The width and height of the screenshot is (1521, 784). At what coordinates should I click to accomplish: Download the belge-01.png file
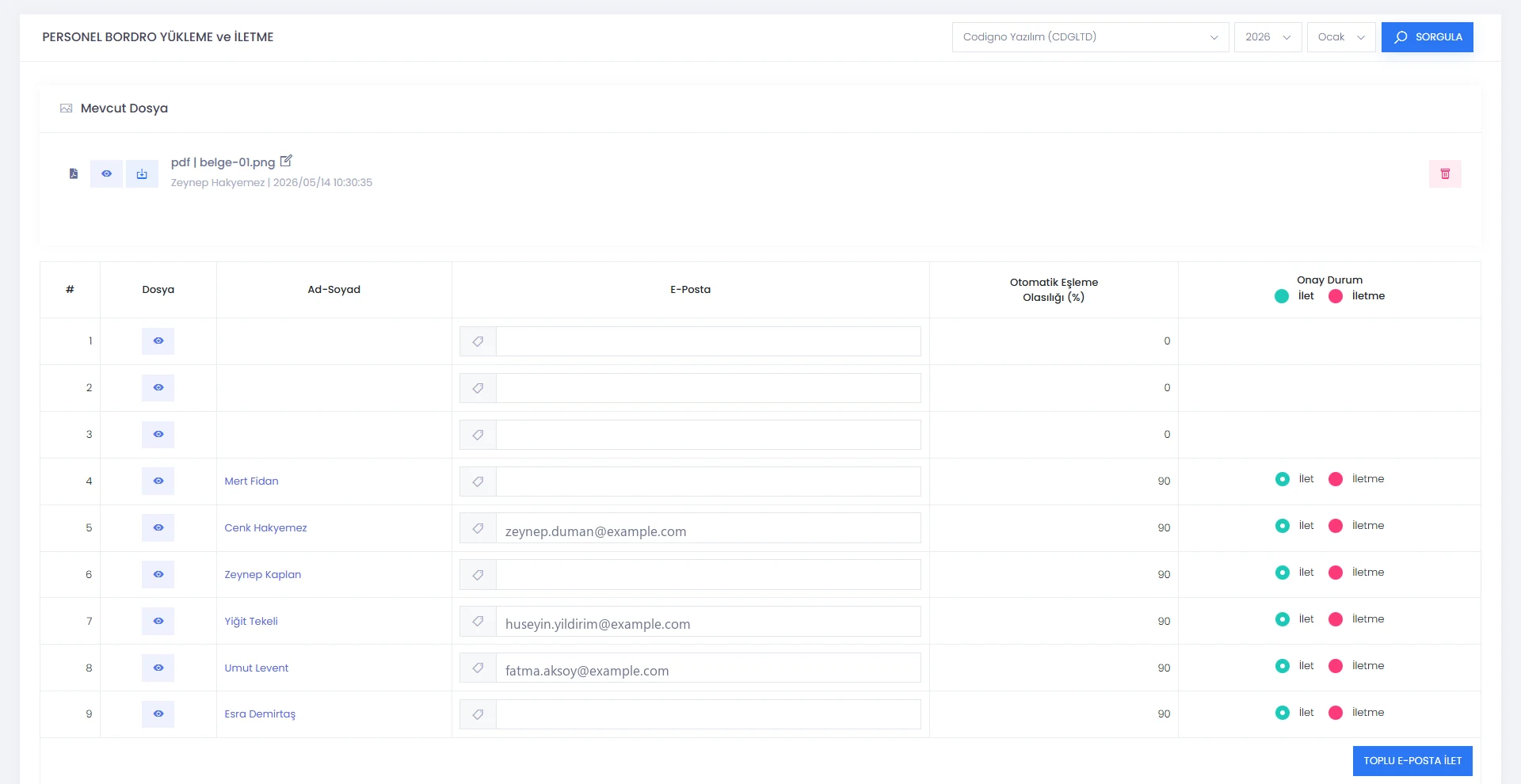142,174
